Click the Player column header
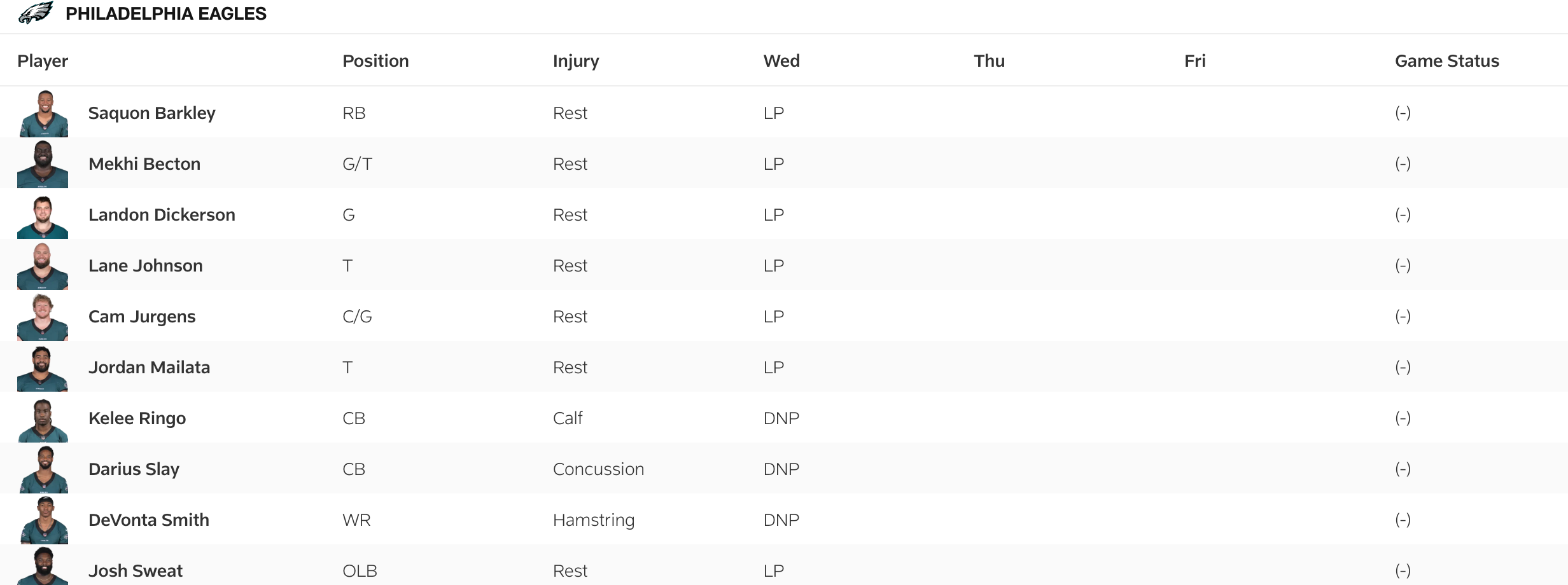1568x585 pixels. pyautogui.click(x=43, y=61)
